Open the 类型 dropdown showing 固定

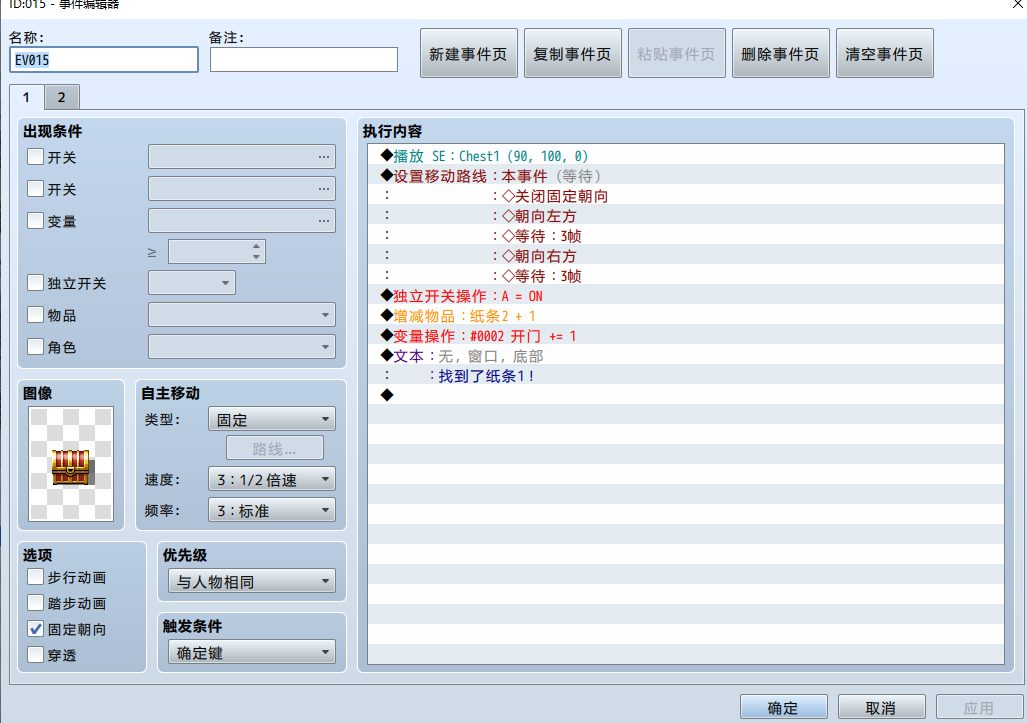click(272, 419)
